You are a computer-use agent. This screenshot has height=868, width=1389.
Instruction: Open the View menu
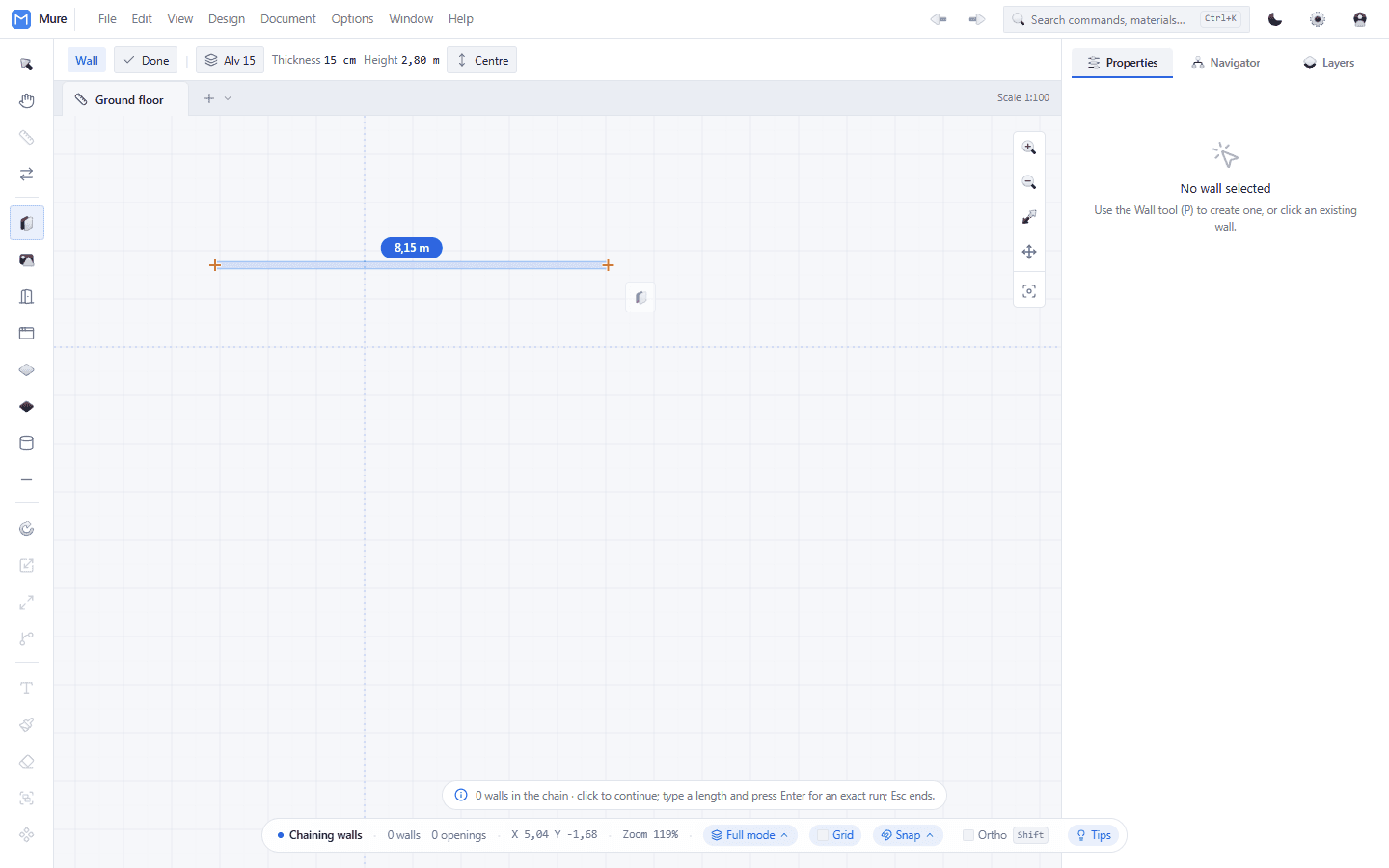[x=180, y=19]
